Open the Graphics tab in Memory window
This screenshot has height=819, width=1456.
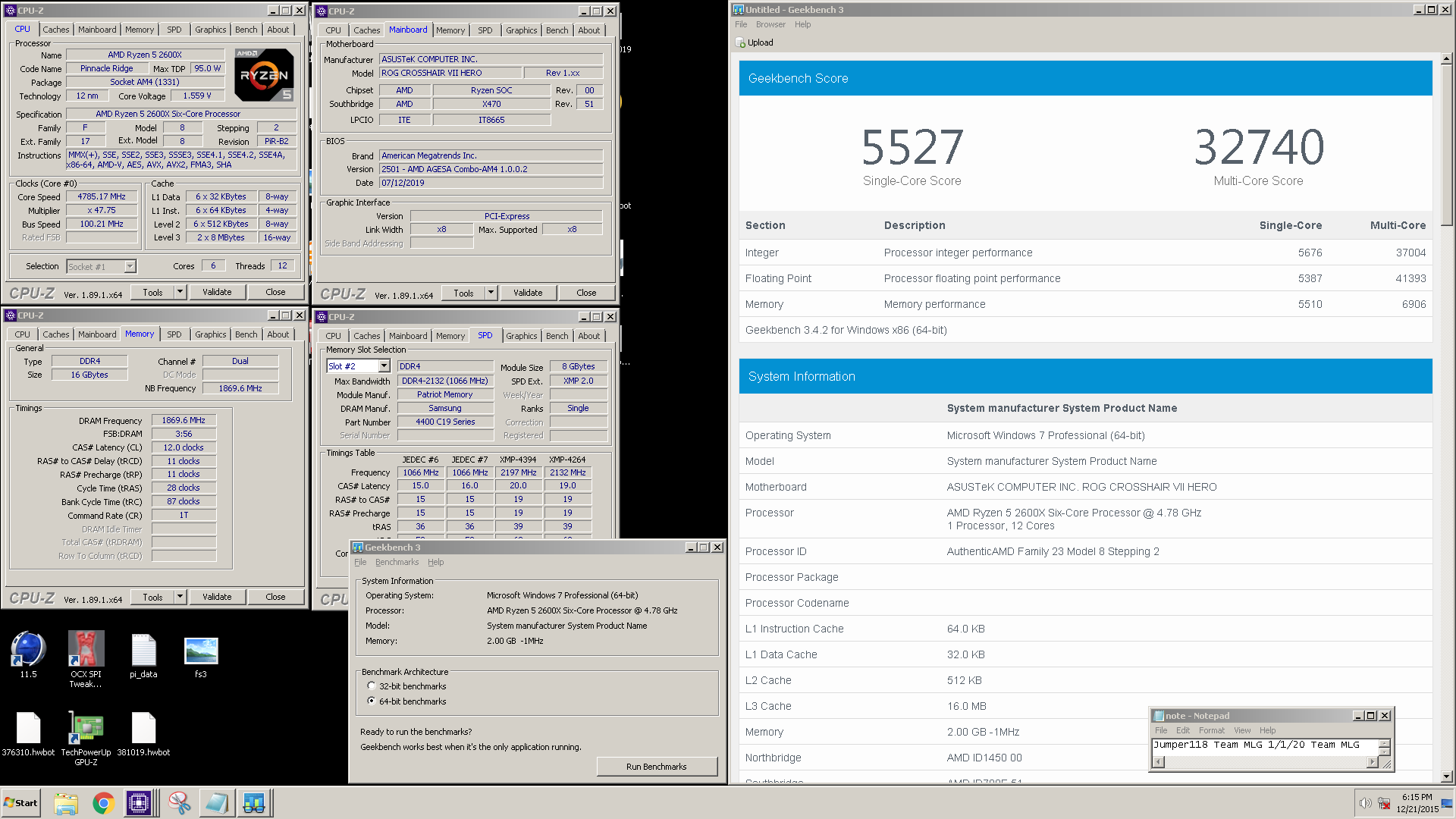211,334
